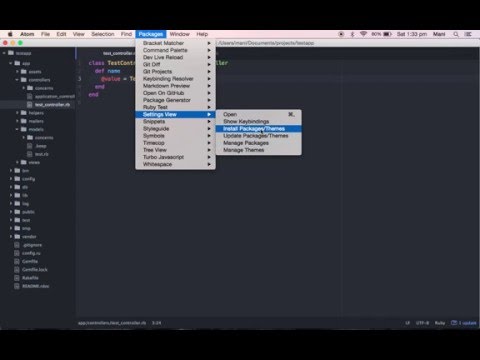Select Open in Settings View submenu
The height and width of the screenshot is (360, 480).
coord(259,114)
